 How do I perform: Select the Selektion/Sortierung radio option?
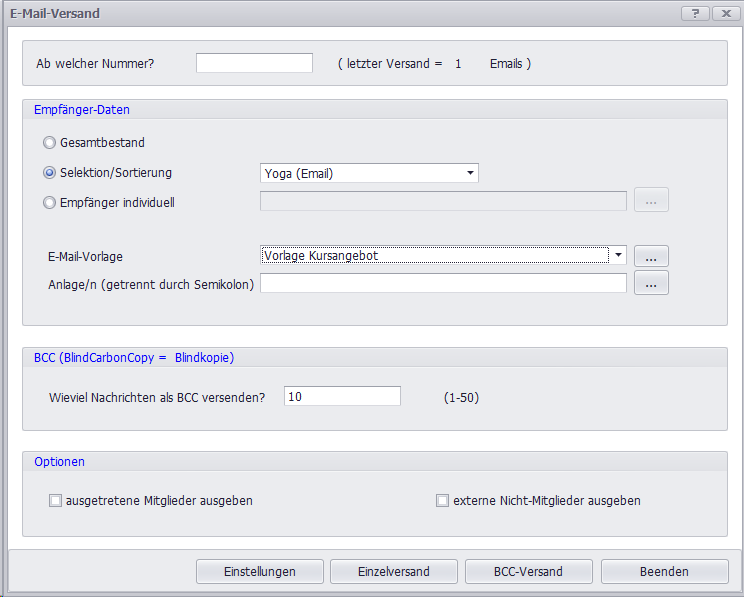(49, 173)
